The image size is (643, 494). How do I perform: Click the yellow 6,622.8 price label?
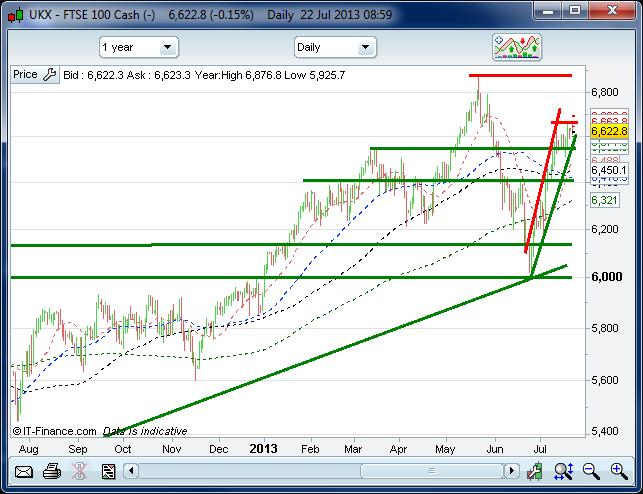point(609,131)
